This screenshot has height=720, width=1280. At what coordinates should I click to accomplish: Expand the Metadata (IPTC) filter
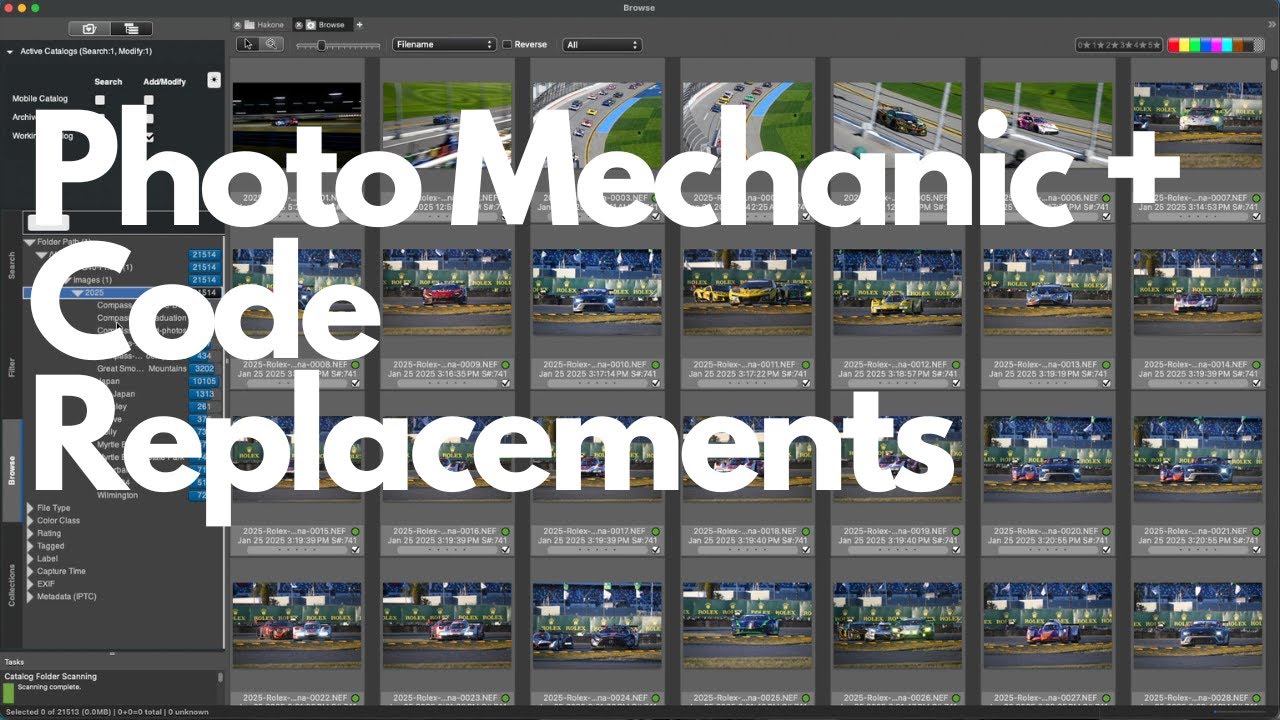point(30,597)
